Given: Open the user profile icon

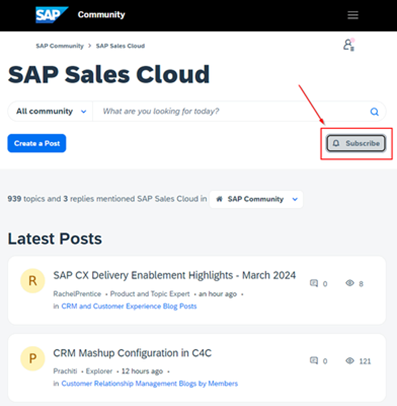Looking at the screenshot, I should click(x=349, y=45).
